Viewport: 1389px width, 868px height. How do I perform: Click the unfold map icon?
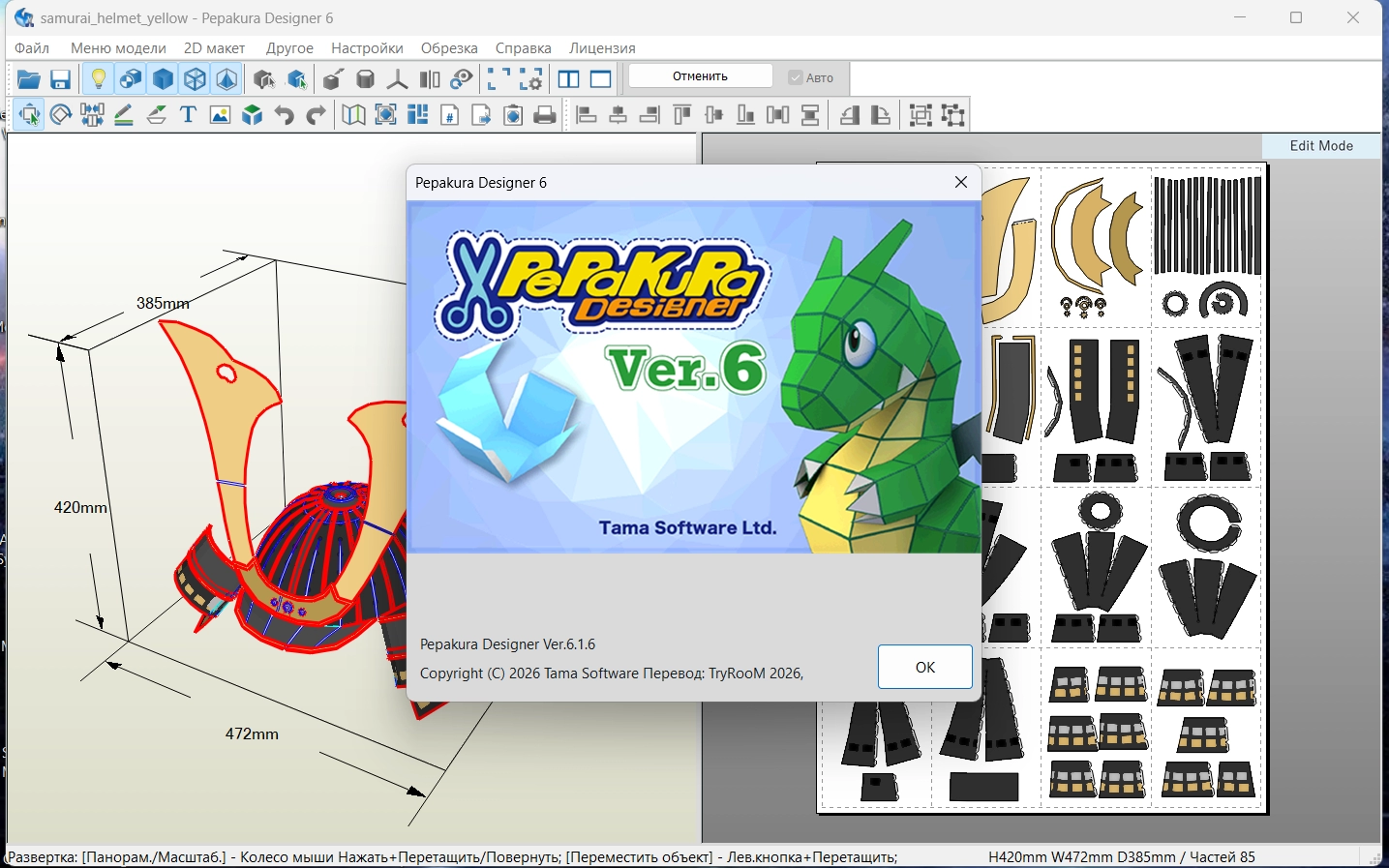click(x=353, y=115)
